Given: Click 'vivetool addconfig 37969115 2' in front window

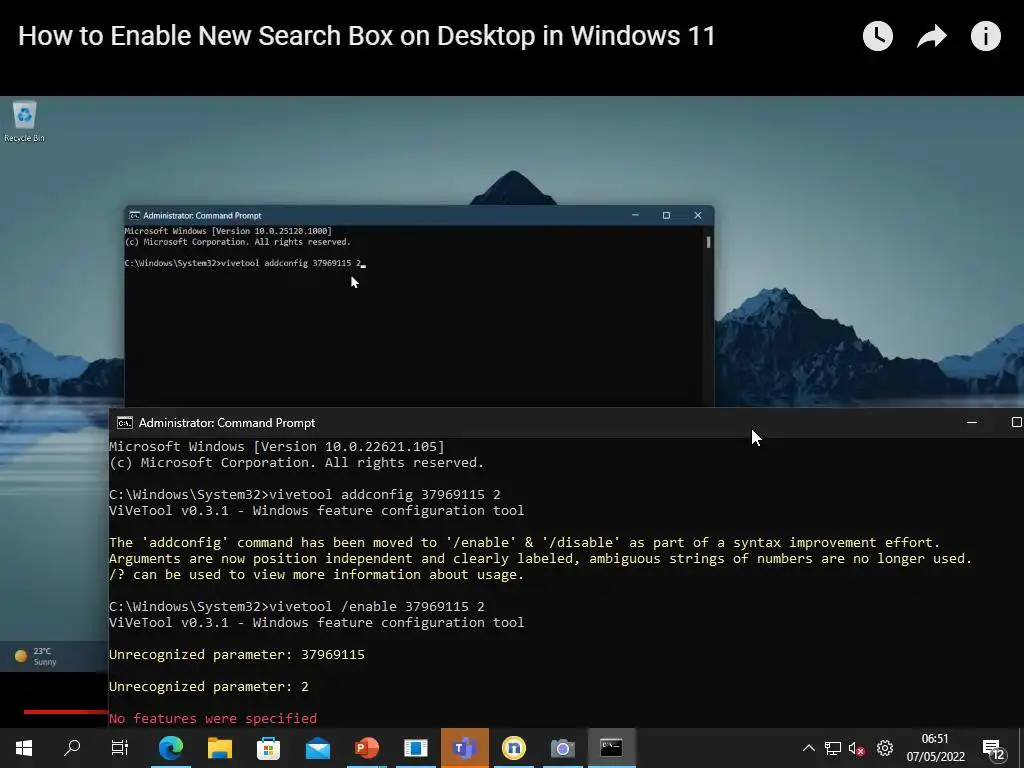Looking at the screenshot, I should (x=385, y=494).
